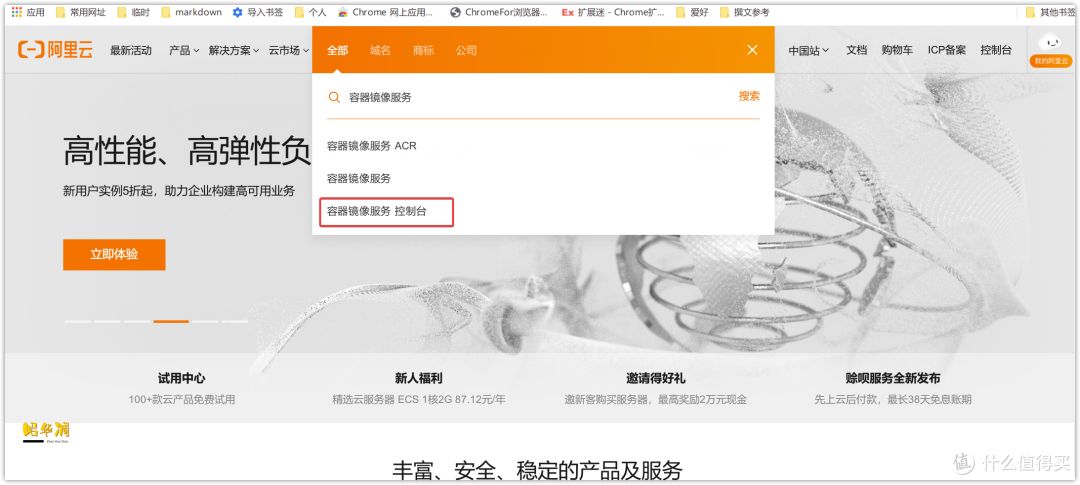Click heading 丰富、安全、稳定的产品及服务
Viewport: 1080px width, 485px height.
click(537, 471)
